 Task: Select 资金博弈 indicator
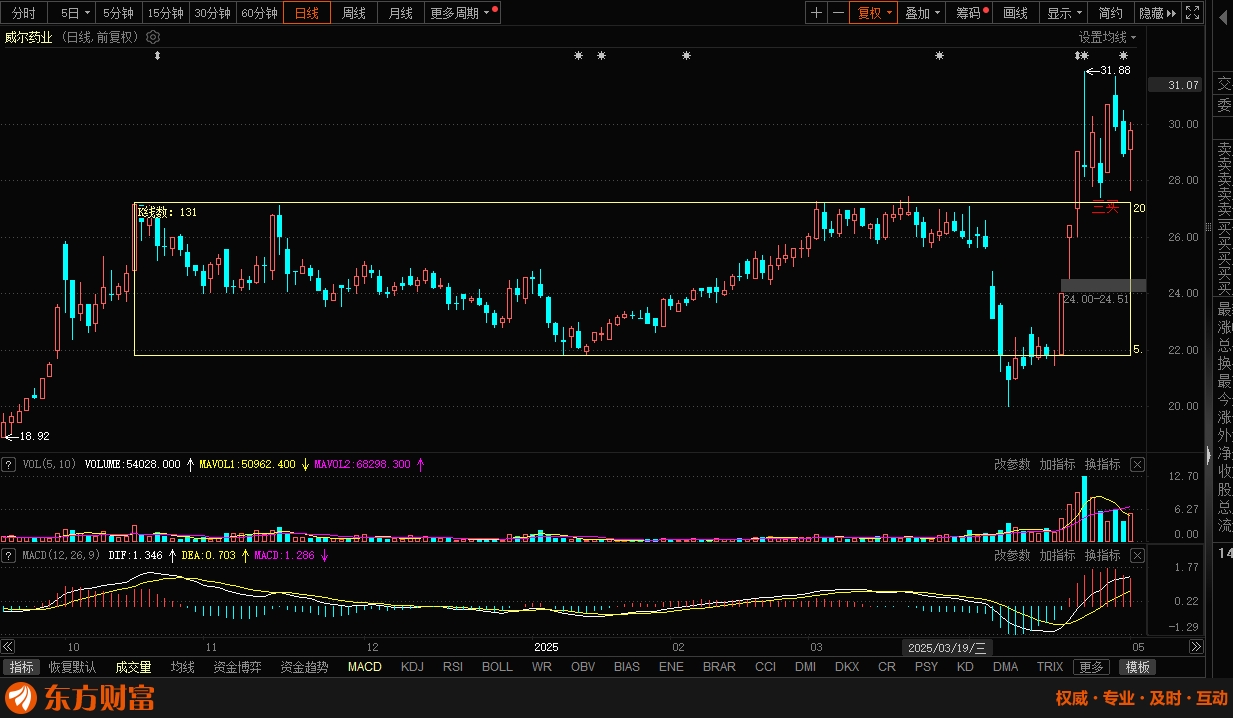237,667
